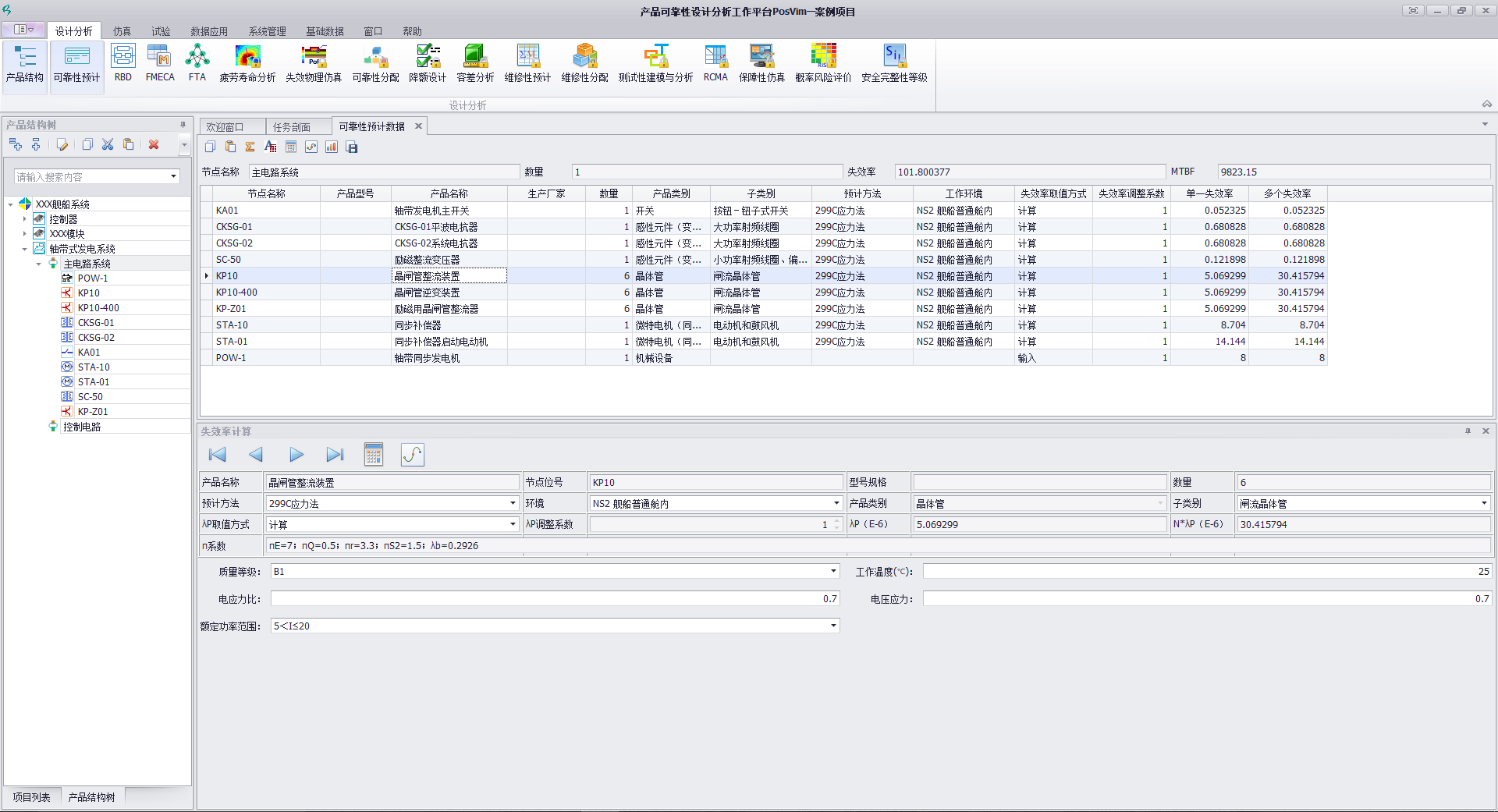Select KP10-400 in product tree
This screenshot has height=812, width=1498.
[x=98, y=308]
